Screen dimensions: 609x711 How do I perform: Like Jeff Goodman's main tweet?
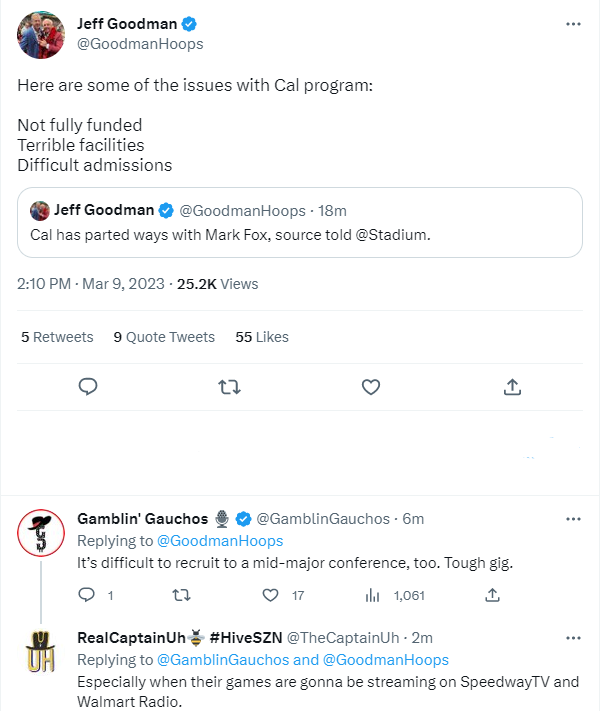point(370,387)
